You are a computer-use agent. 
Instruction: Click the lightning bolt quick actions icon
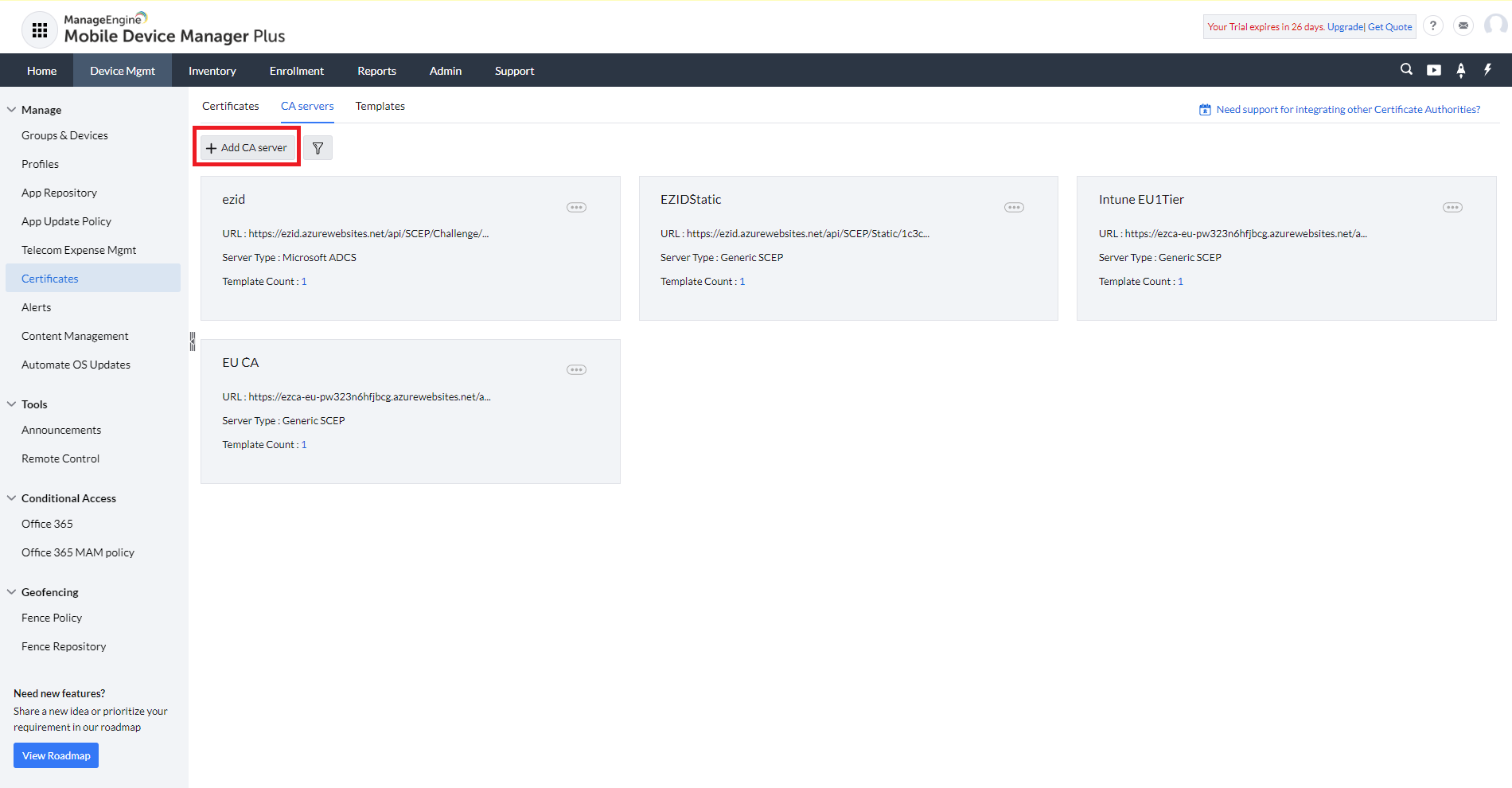click(x=1487, y=70)
